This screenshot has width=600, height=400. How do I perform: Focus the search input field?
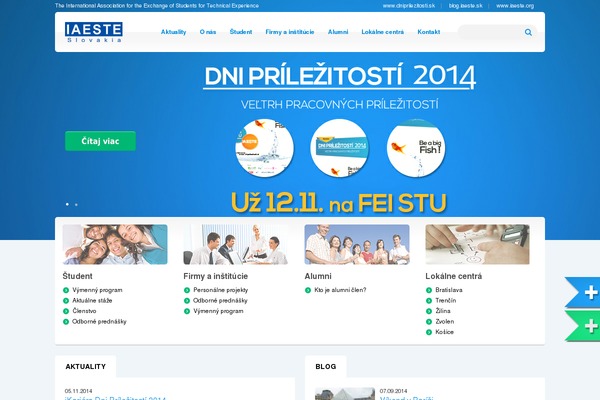coord(490,32)
